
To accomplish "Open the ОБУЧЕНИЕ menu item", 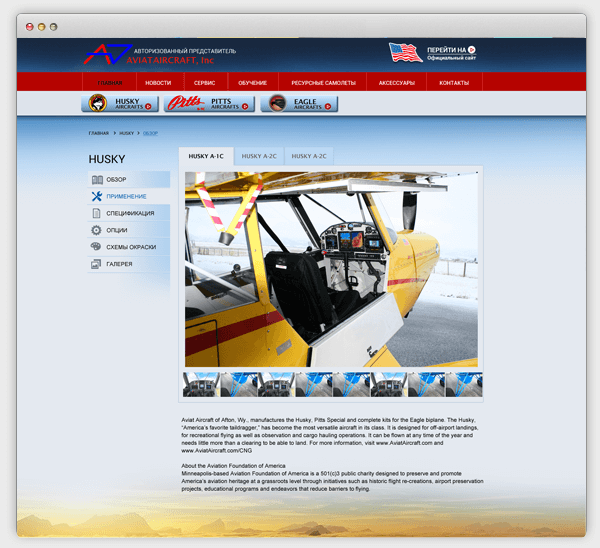I will [x=253, y=83].
